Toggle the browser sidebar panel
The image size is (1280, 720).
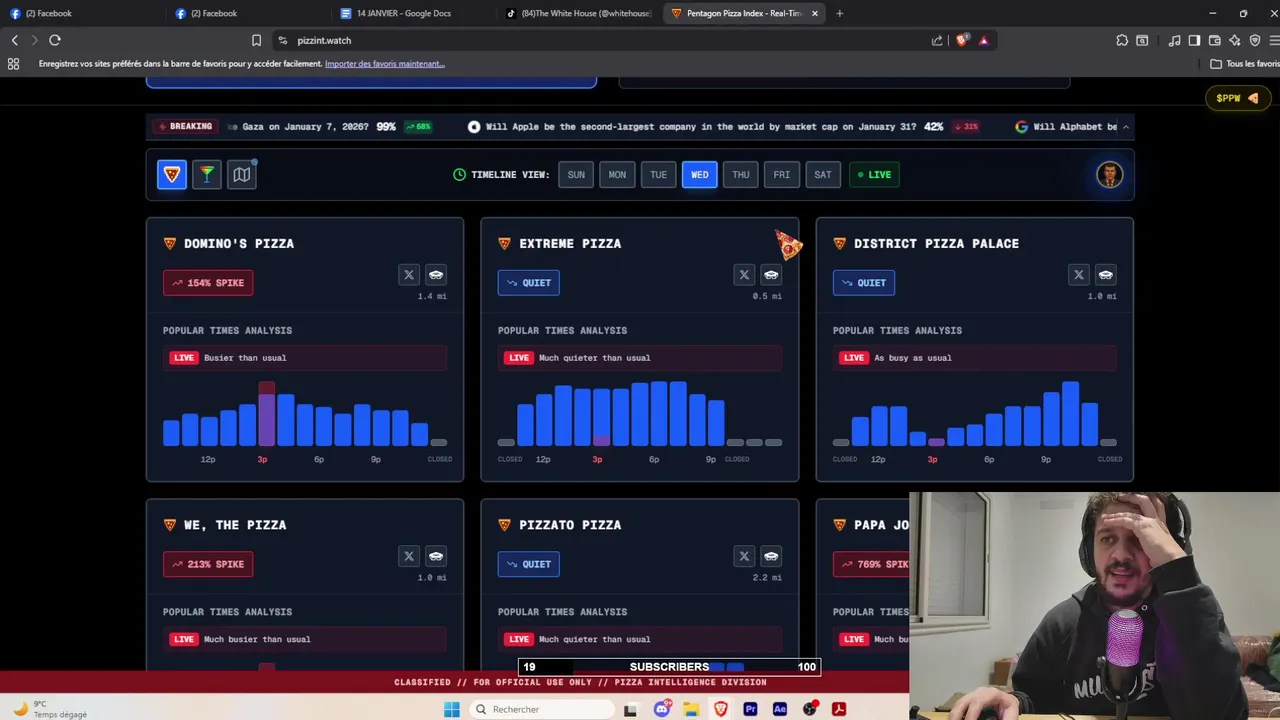click(1194, 40)
